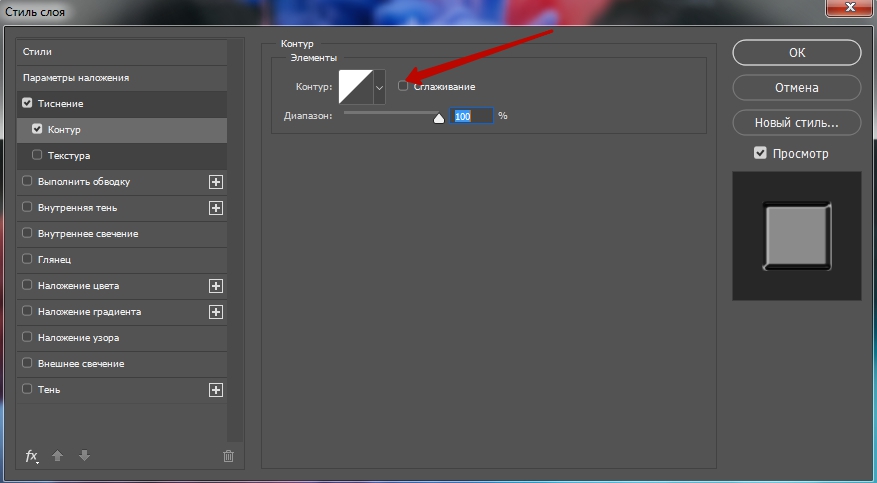The width and height of the screenshot is (877, 483).
Task: Select the Контур sub-item row
Action: (122, 130)
